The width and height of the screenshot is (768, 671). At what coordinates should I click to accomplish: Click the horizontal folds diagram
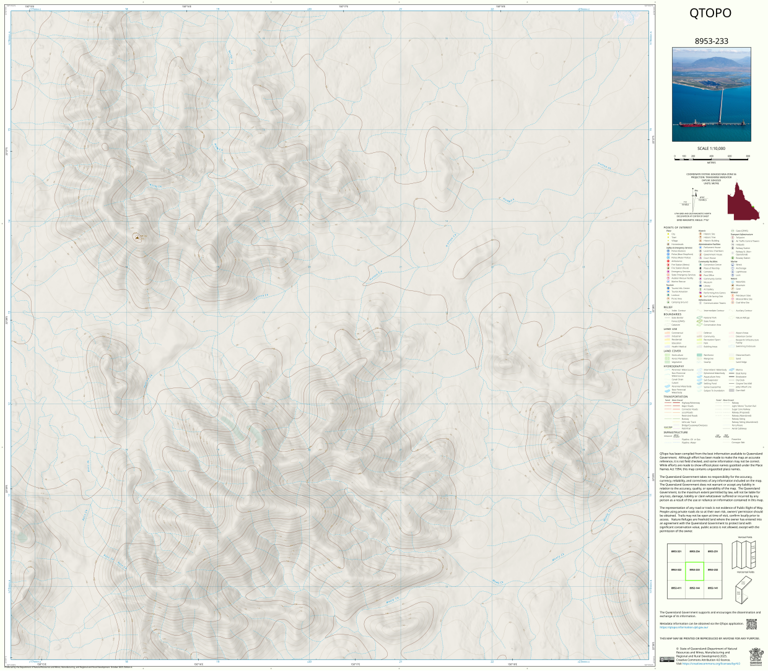(744, 590)
